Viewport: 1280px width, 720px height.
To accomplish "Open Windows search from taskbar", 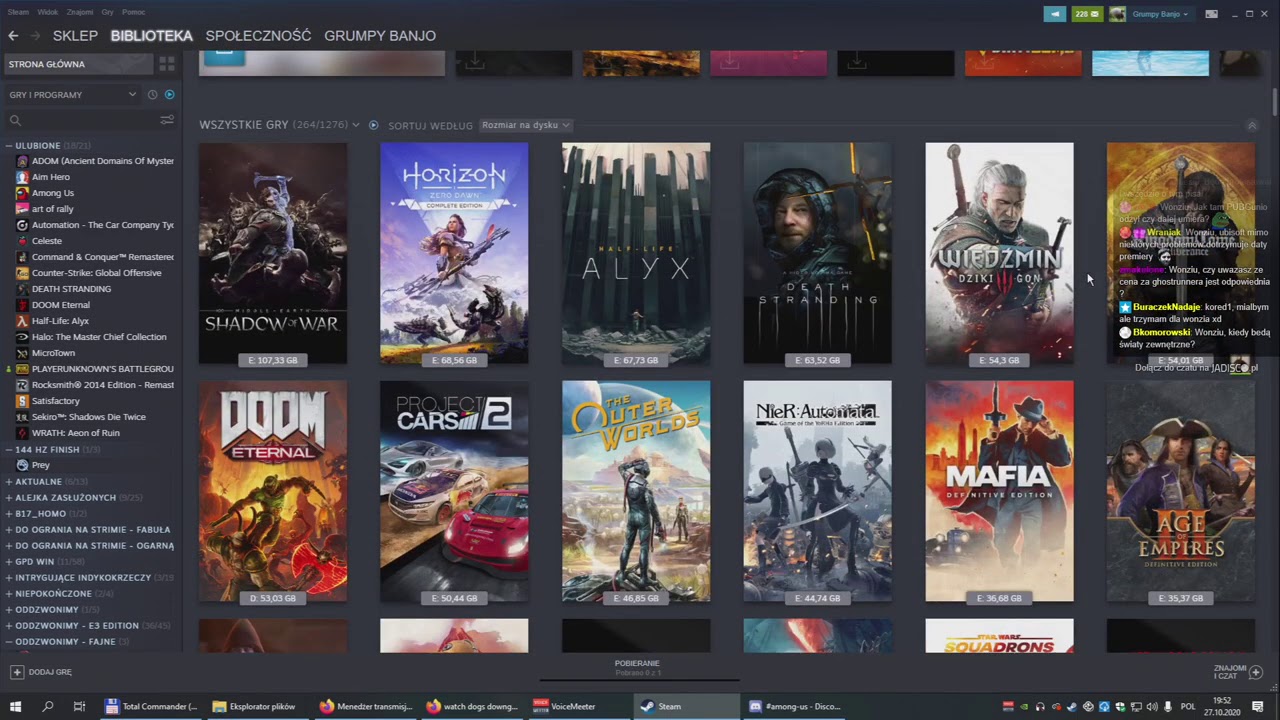I will 47,706.
